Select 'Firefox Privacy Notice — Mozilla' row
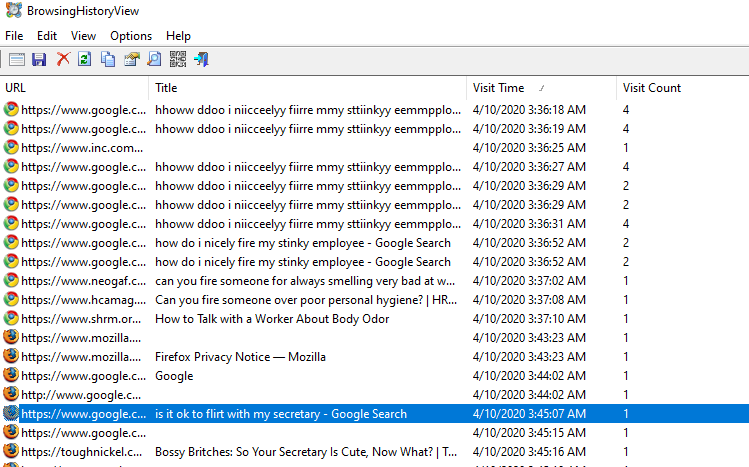749x467 pixels. [x=240, y=357]
